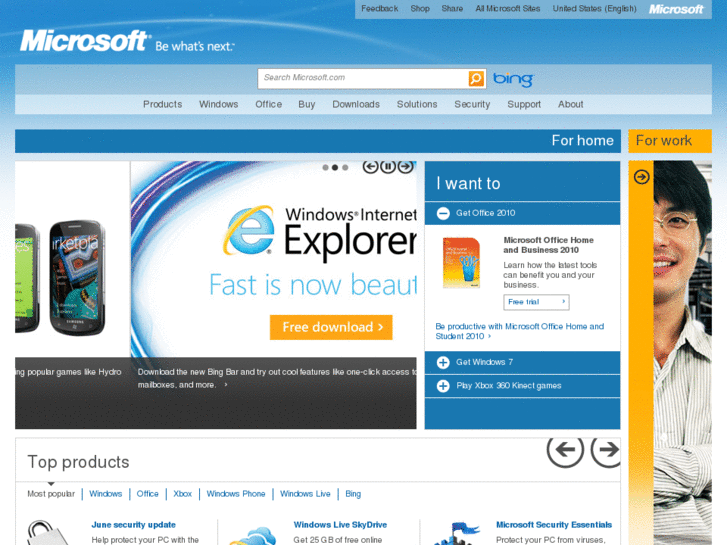Viewport: 727px width, 545px height.
Task: Show previous Top products with left arrow
Action: pos(565,449)
